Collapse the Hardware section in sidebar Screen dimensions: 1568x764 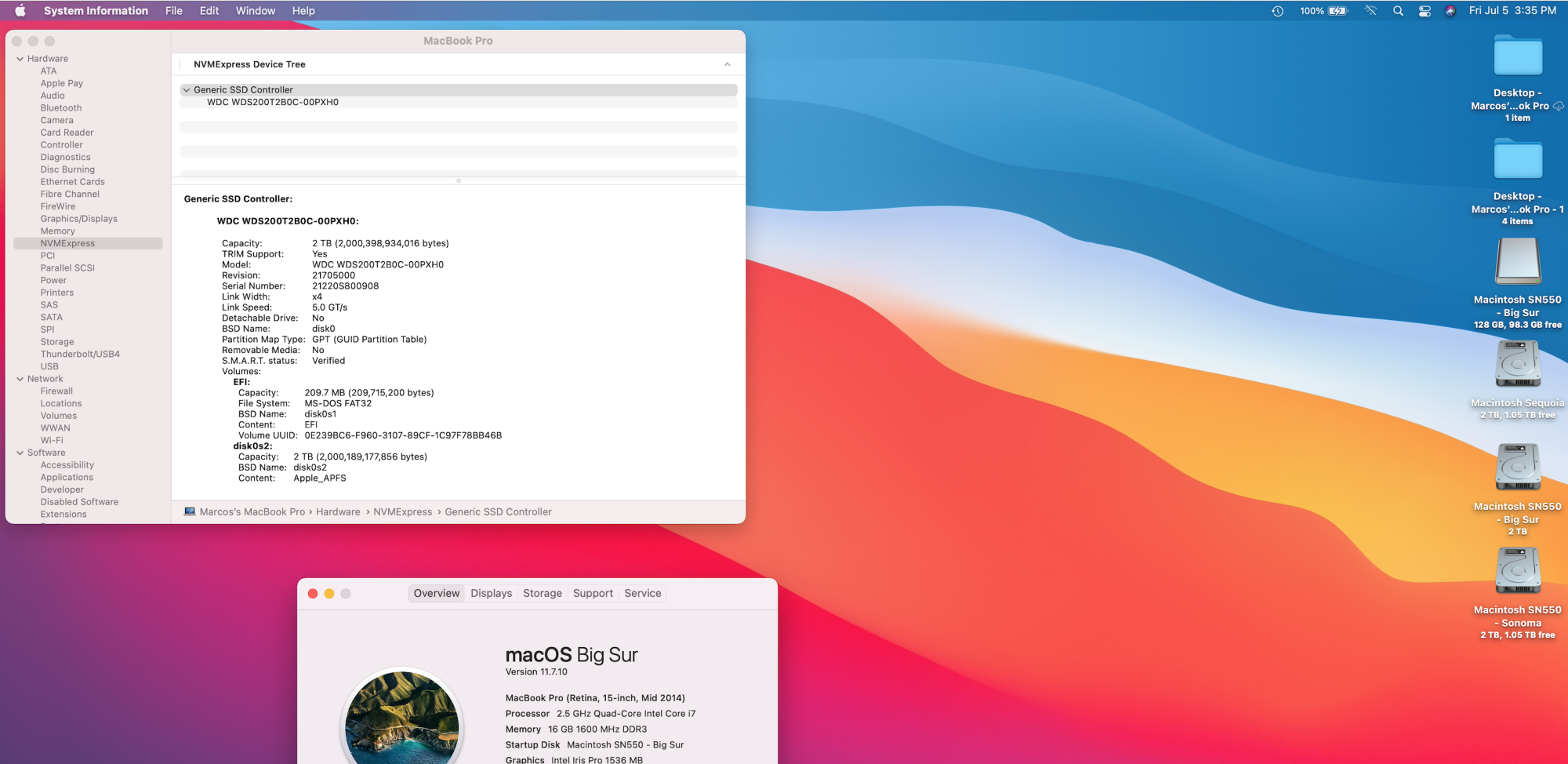pyautogui.click(x=20, y=59)
